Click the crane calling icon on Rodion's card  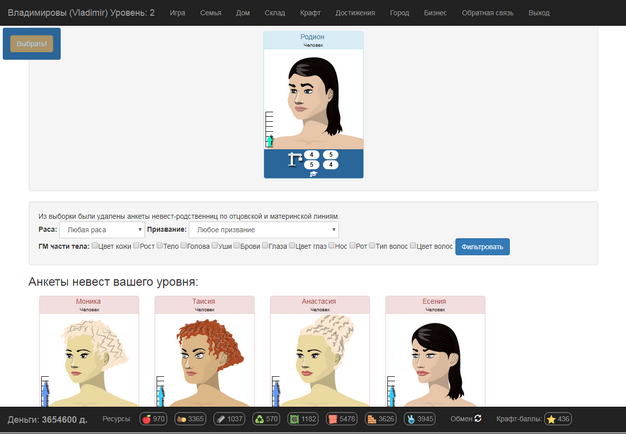point(295,159)
